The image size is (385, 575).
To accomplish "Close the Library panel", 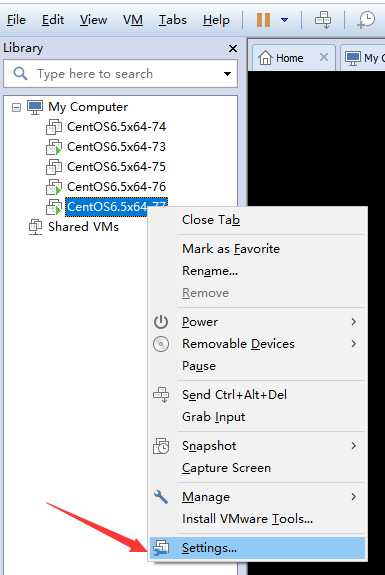I will 232,48.
